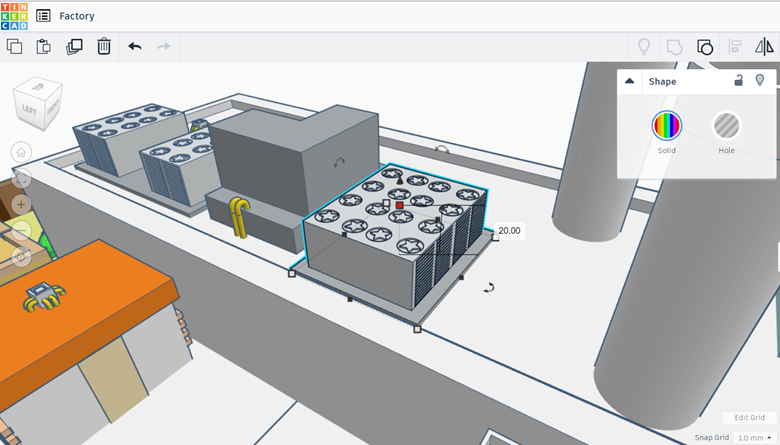
Task: Click the Show all lightbulb icon
Action: pos(644,47)
